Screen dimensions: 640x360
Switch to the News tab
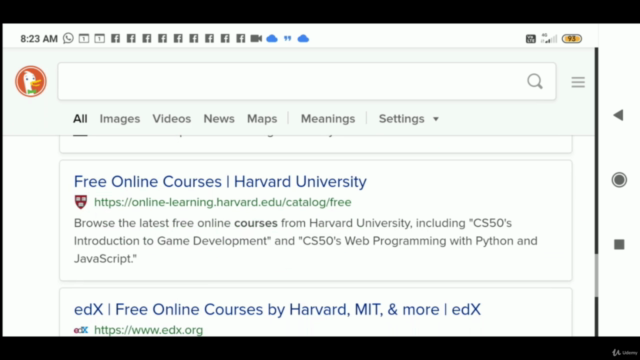[x=219, y=119]
